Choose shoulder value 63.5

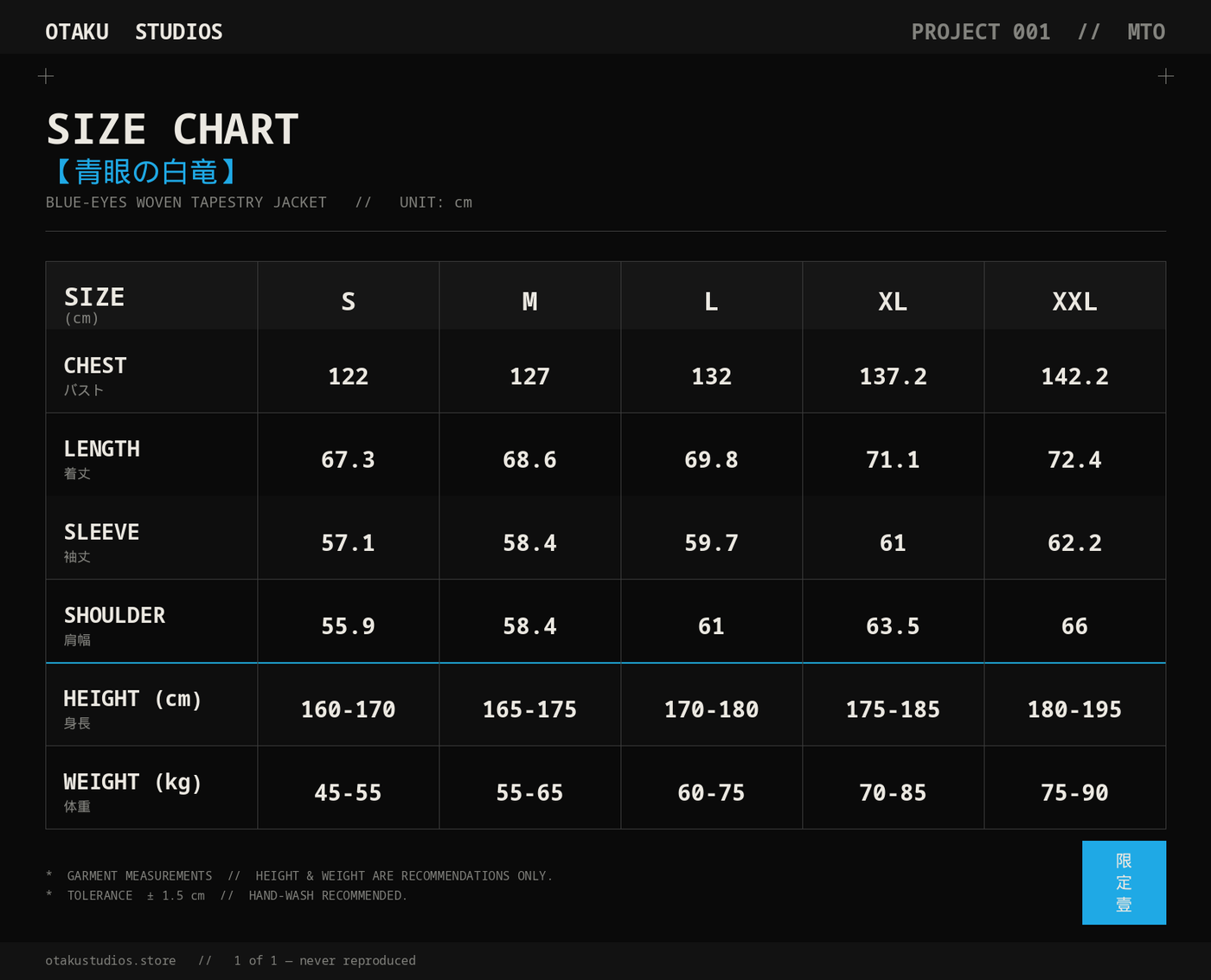click(x=894, y=625)
